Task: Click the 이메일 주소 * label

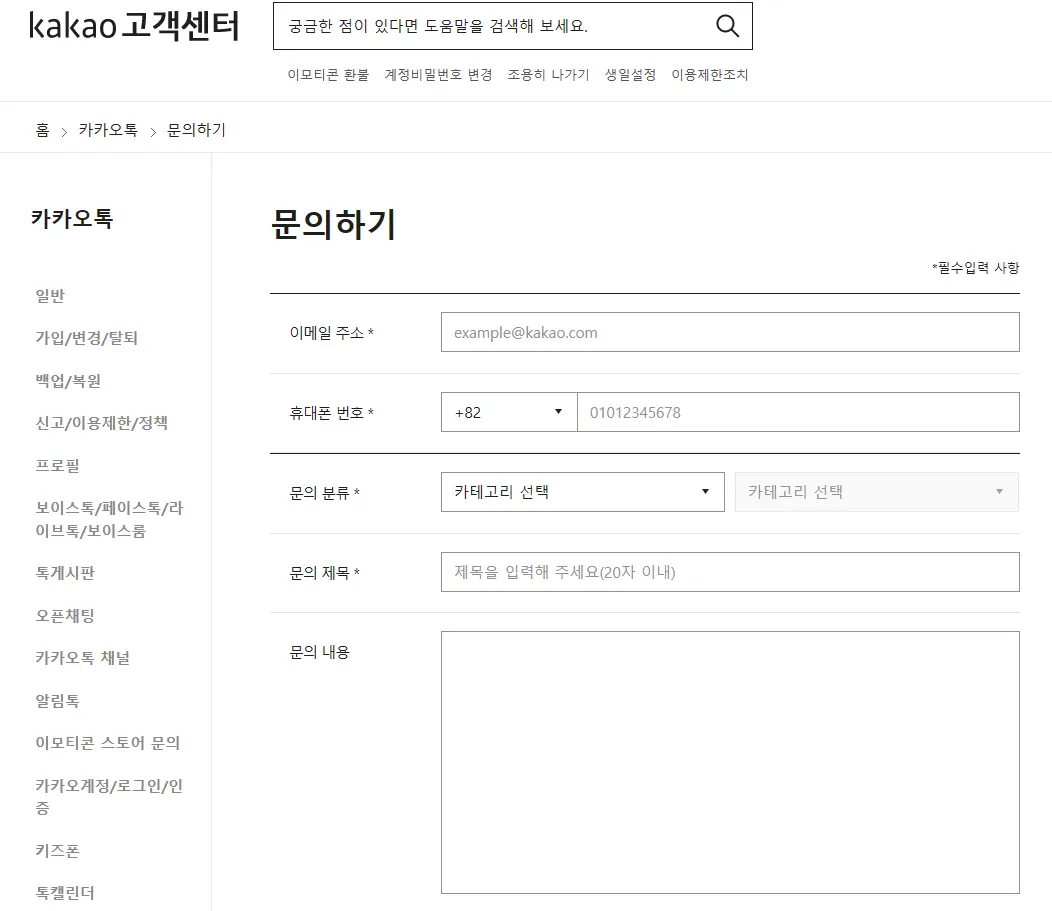Action: tap(331, 333)
